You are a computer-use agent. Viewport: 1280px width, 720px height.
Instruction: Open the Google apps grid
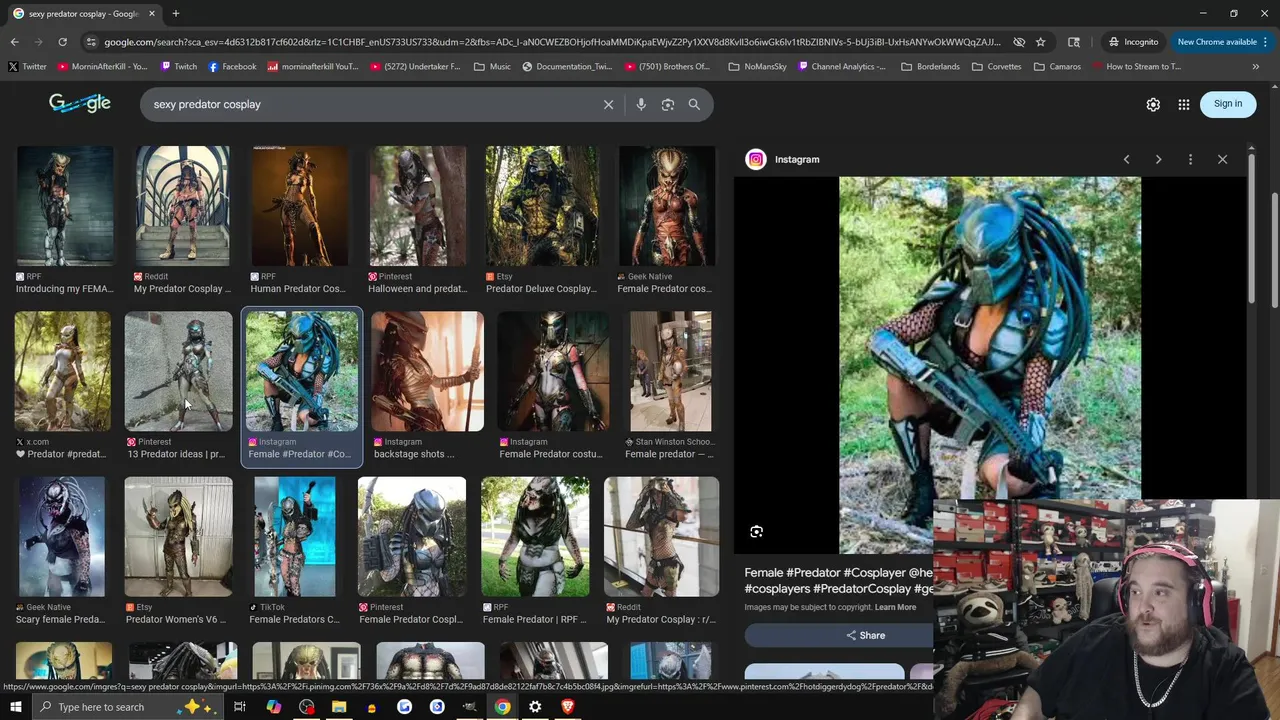point(1184,104)
